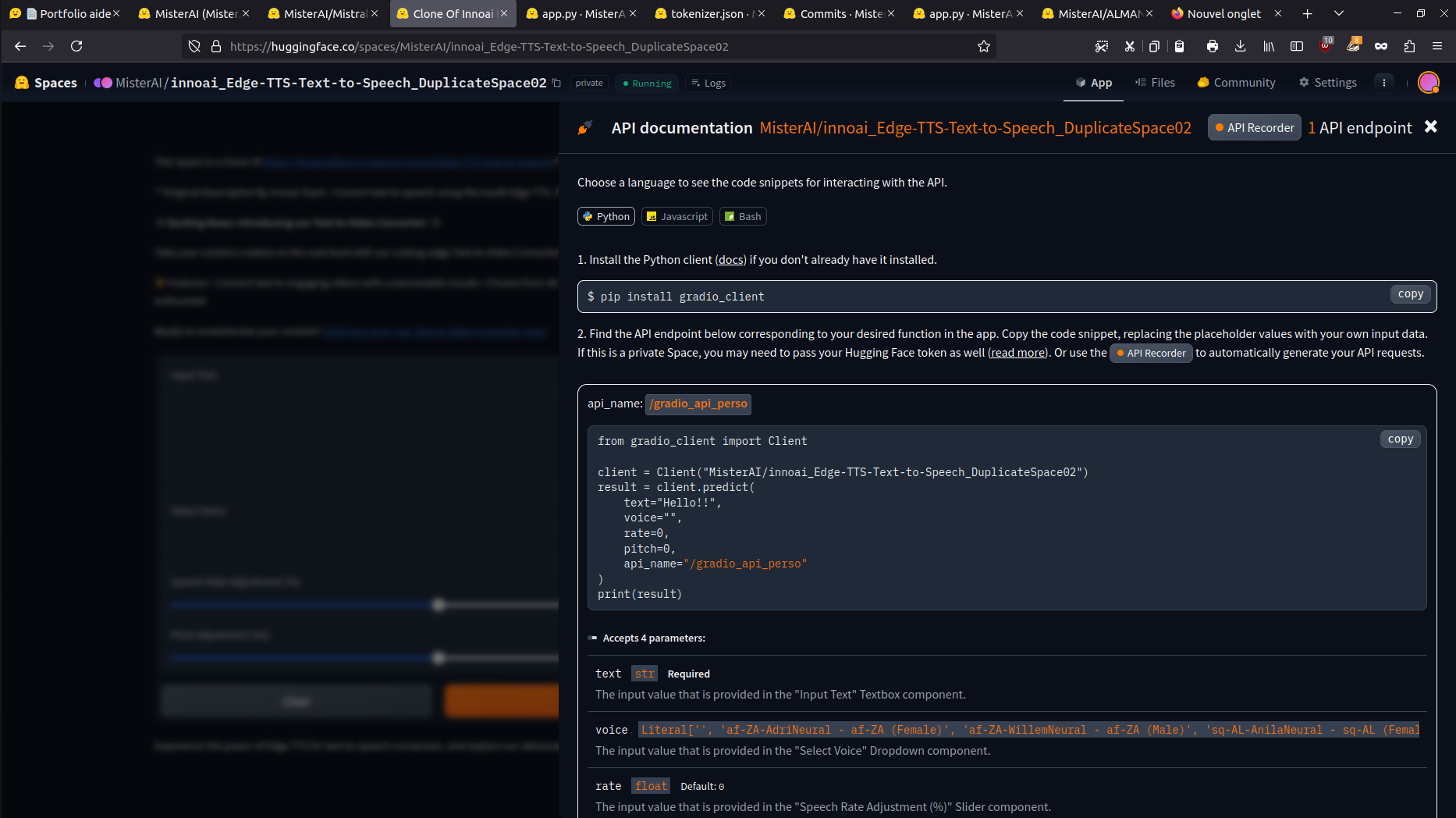Image resolution: width=1456 pixels, height=818 pixels.
Task: Click the /gradio_api_perso api_name label
Action: tap(698, 404)
